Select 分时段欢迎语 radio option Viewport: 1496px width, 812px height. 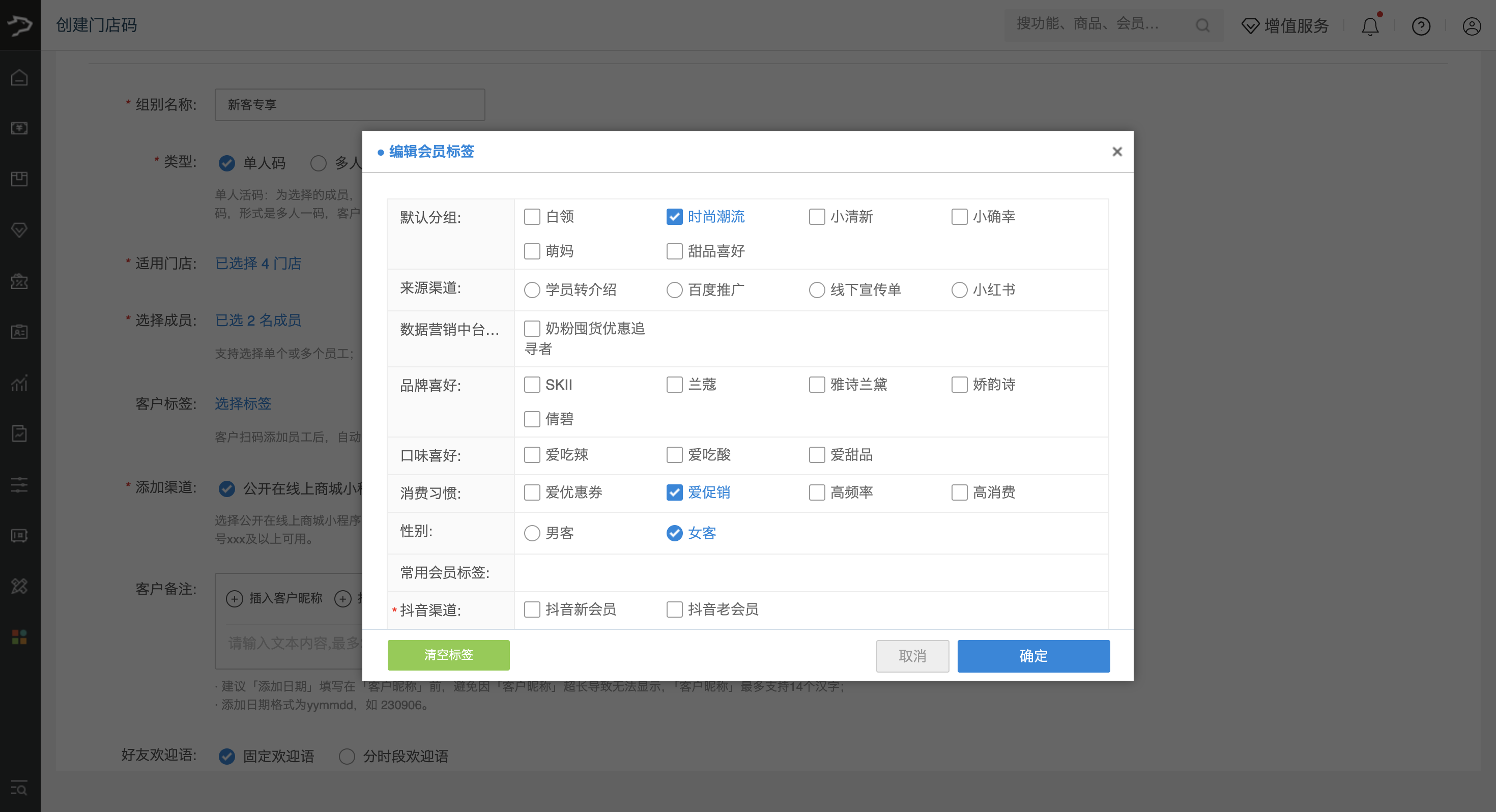[x=347, y=756]
